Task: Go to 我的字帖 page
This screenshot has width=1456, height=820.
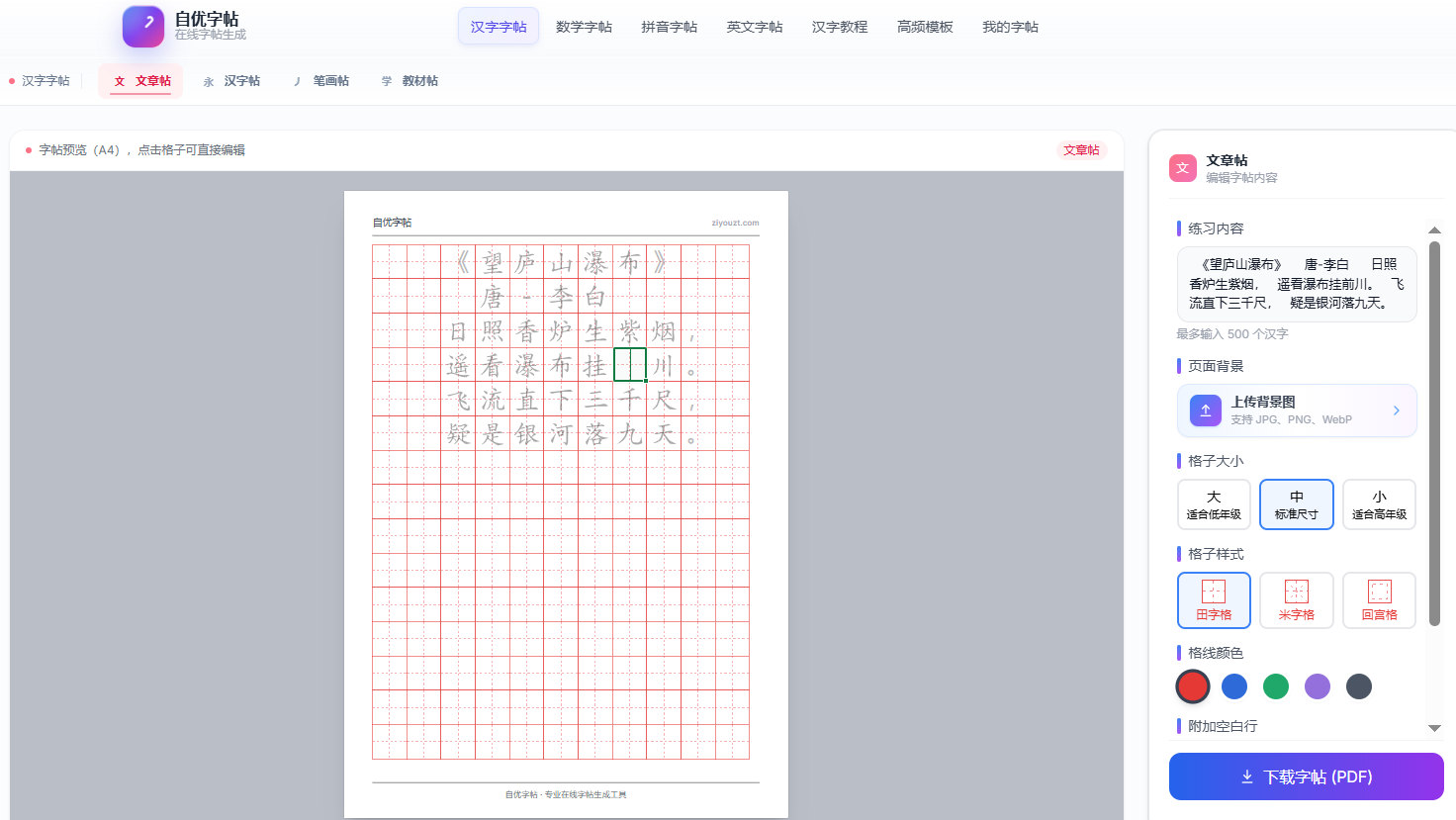Action: (x=1010, y=27)
